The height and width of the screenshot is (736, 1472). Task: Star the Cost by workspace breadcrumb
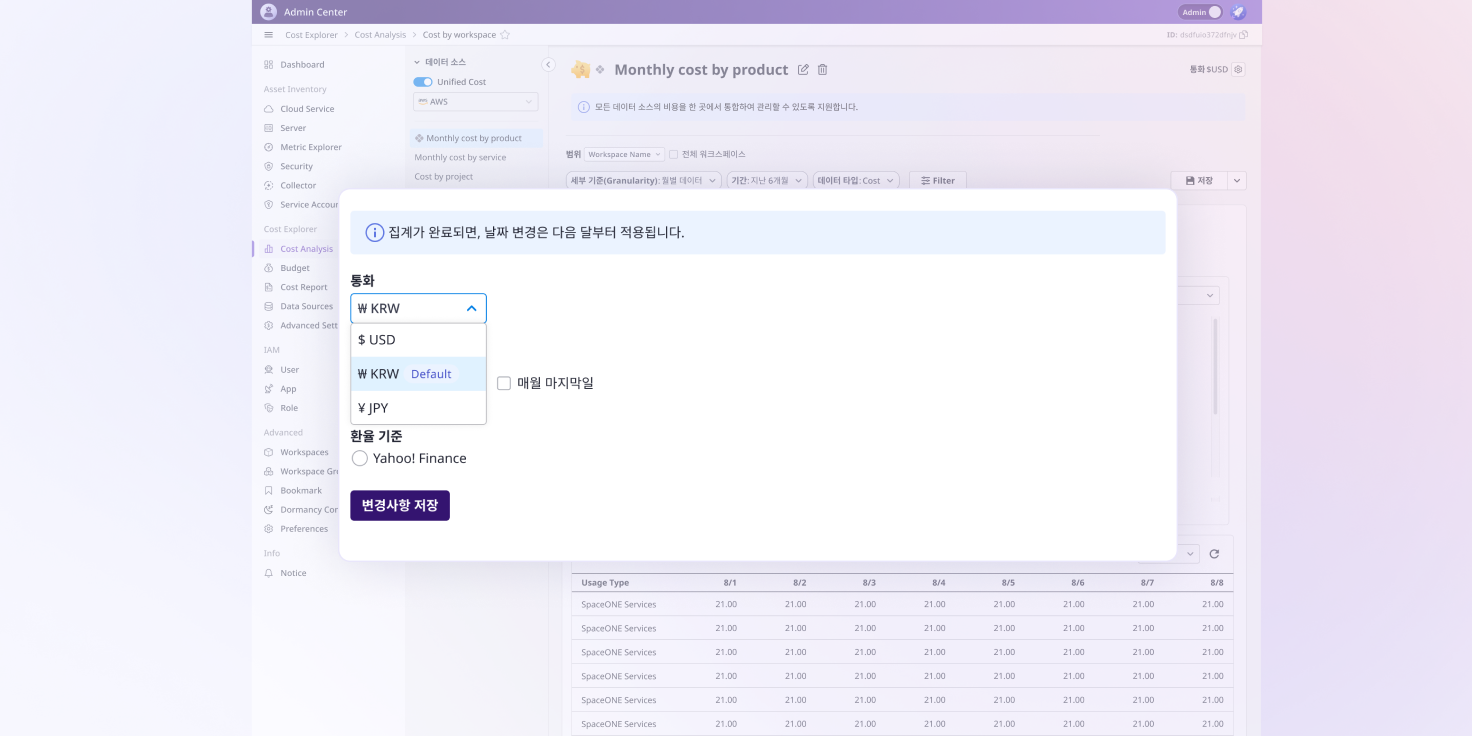505,35
